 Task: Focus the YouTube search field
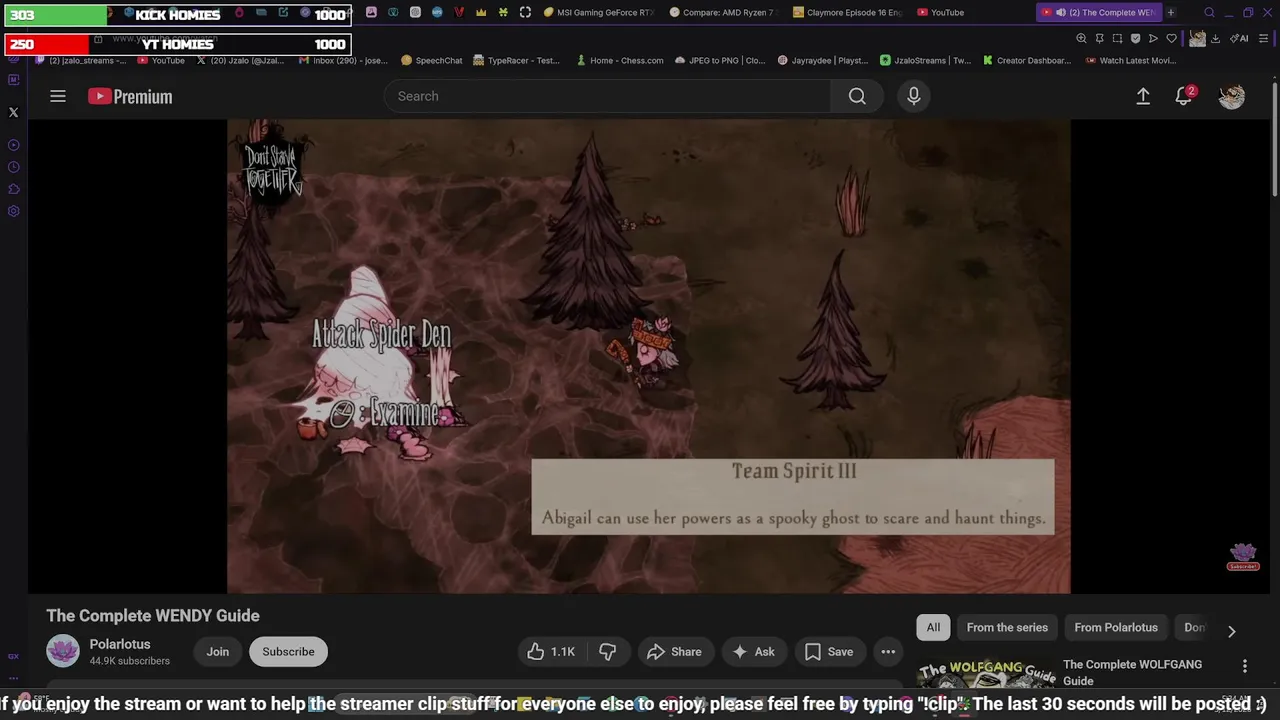[x=607, y=96]
